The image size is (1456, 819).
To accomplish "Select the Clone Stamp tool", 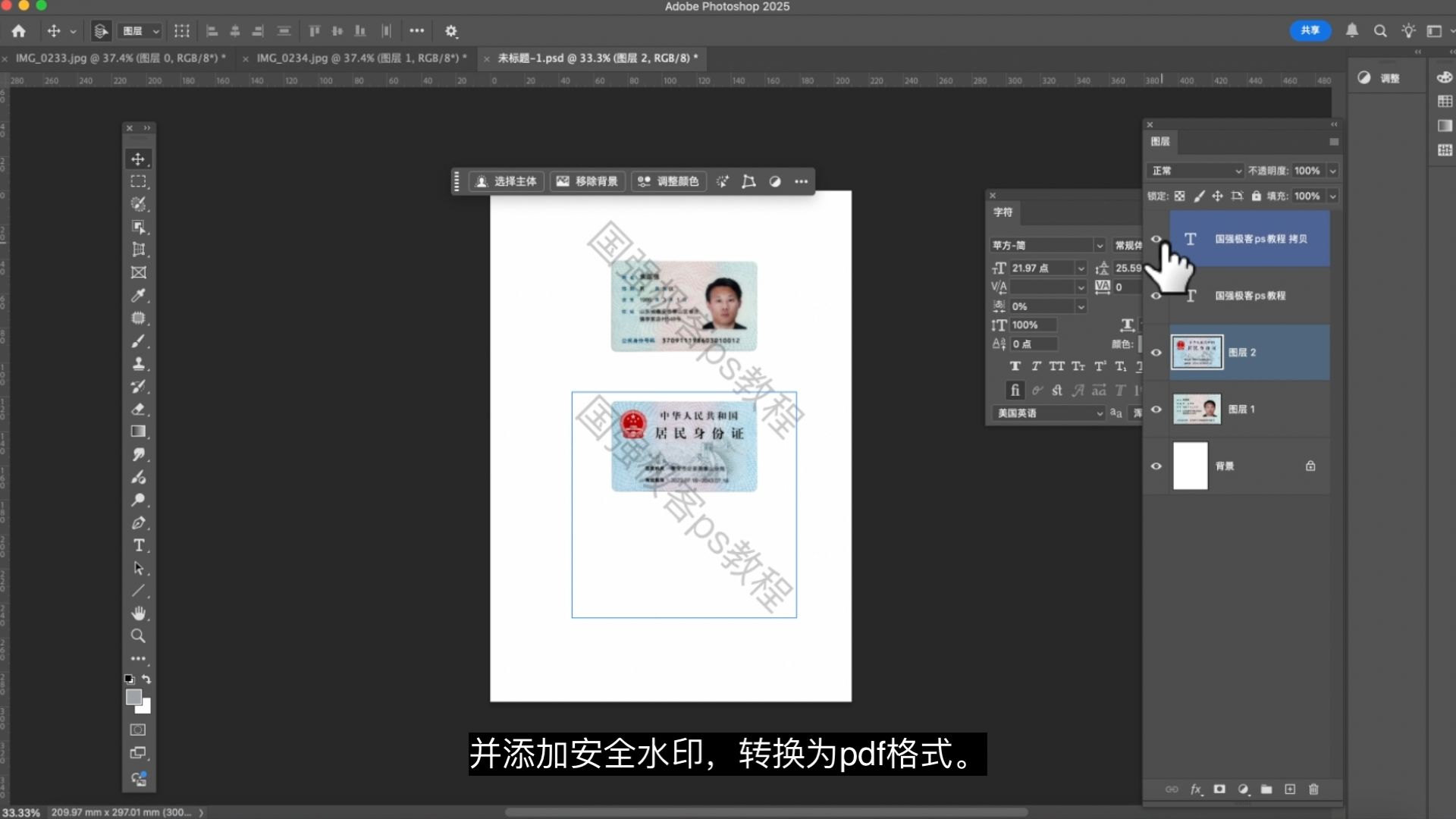I will 138,364.
